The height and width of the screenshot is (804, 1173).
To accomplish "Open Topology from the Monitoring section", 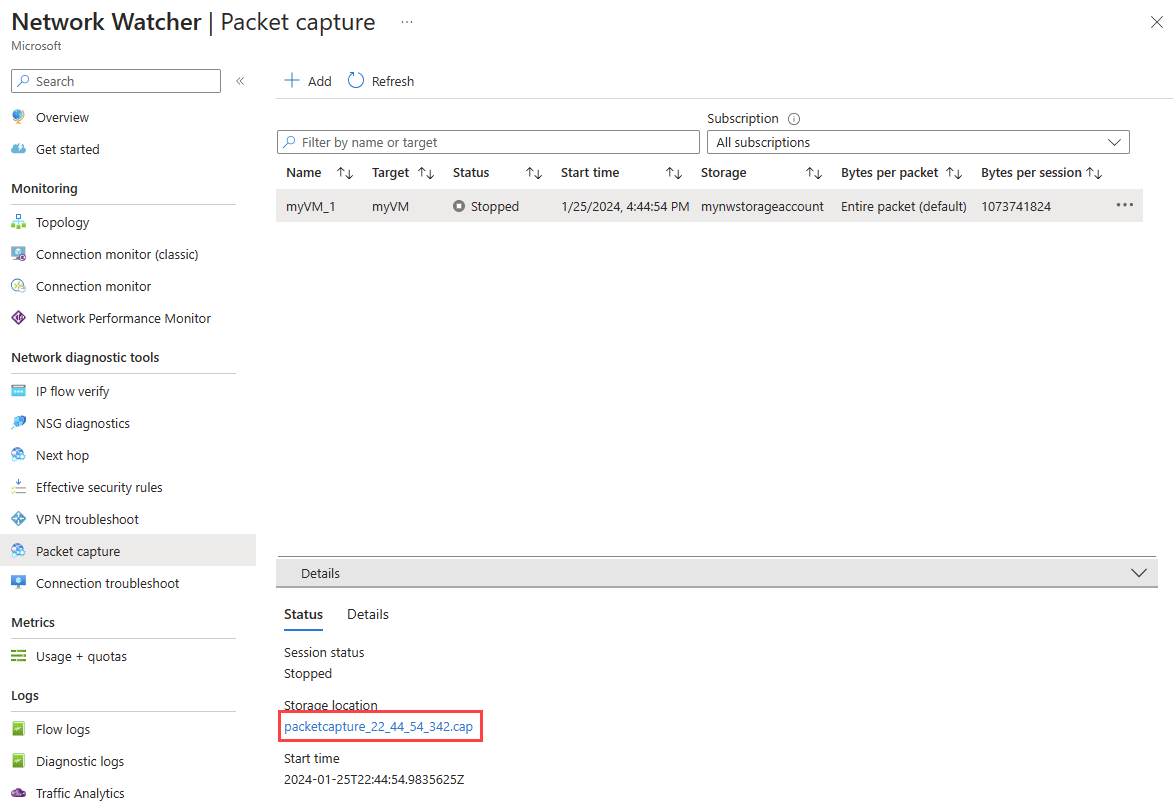I will pos(62,222).
